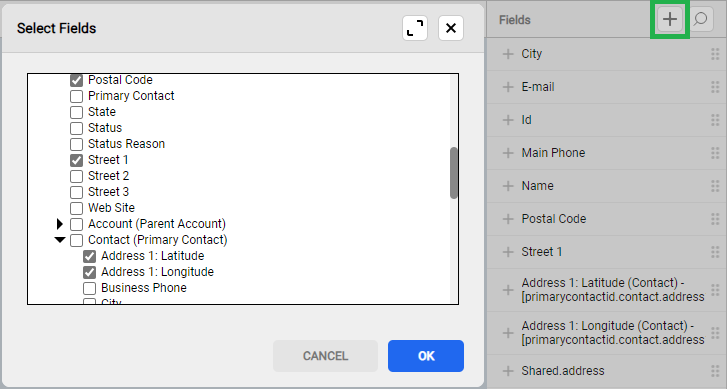Click the add field plus icon in Fields header
The image size is (727, 389).
click(670, 19)
